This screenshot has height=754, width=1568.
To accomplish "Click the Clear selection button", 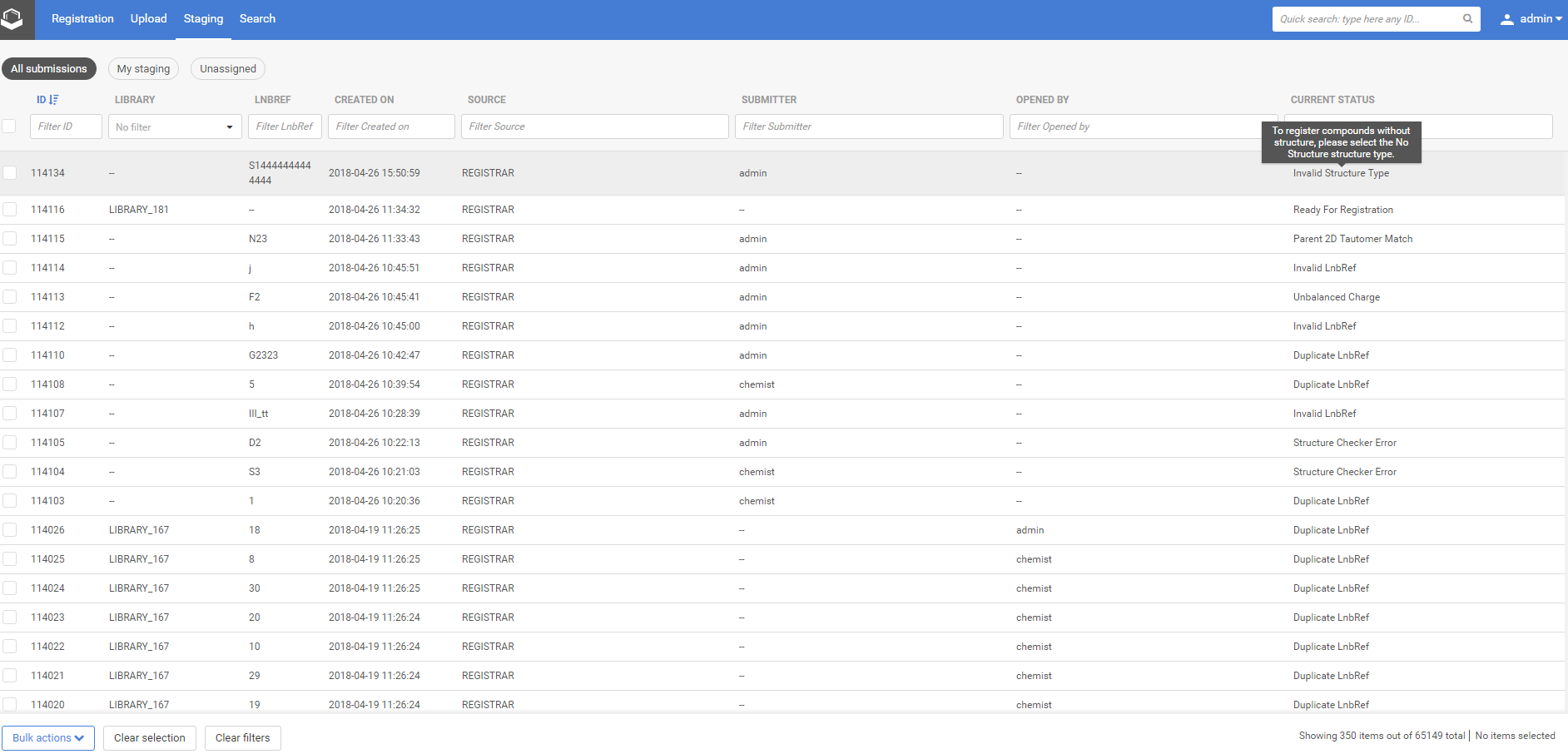I will [150, 738].
